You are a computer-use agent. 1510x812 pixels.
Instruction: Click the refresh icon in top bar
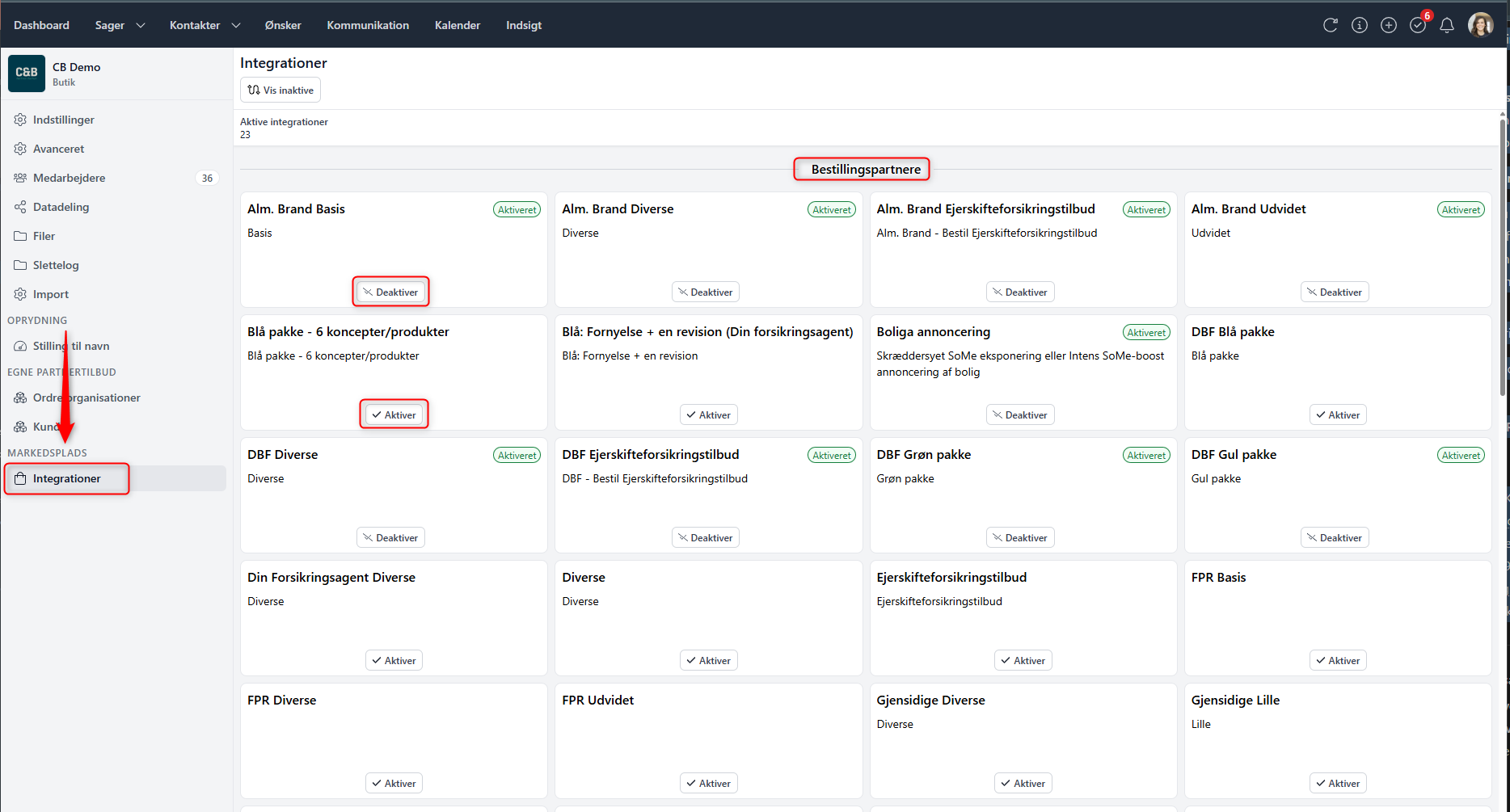pyautogui.click(x=1330, y=25)
